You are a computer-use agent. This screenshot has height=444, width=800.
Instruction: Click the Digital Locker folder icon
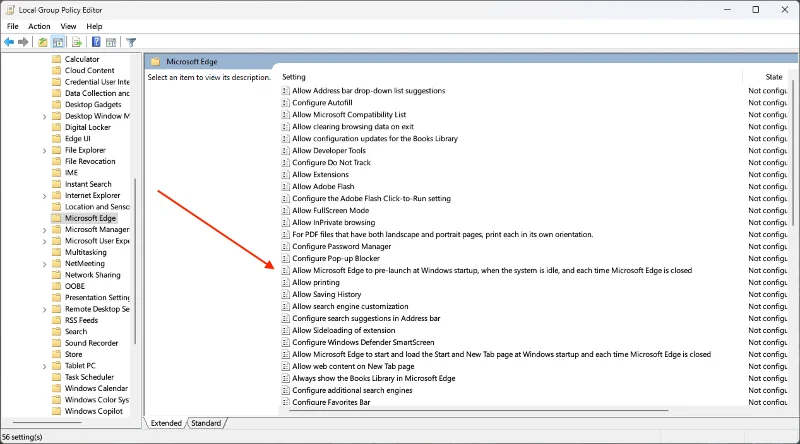57,127
